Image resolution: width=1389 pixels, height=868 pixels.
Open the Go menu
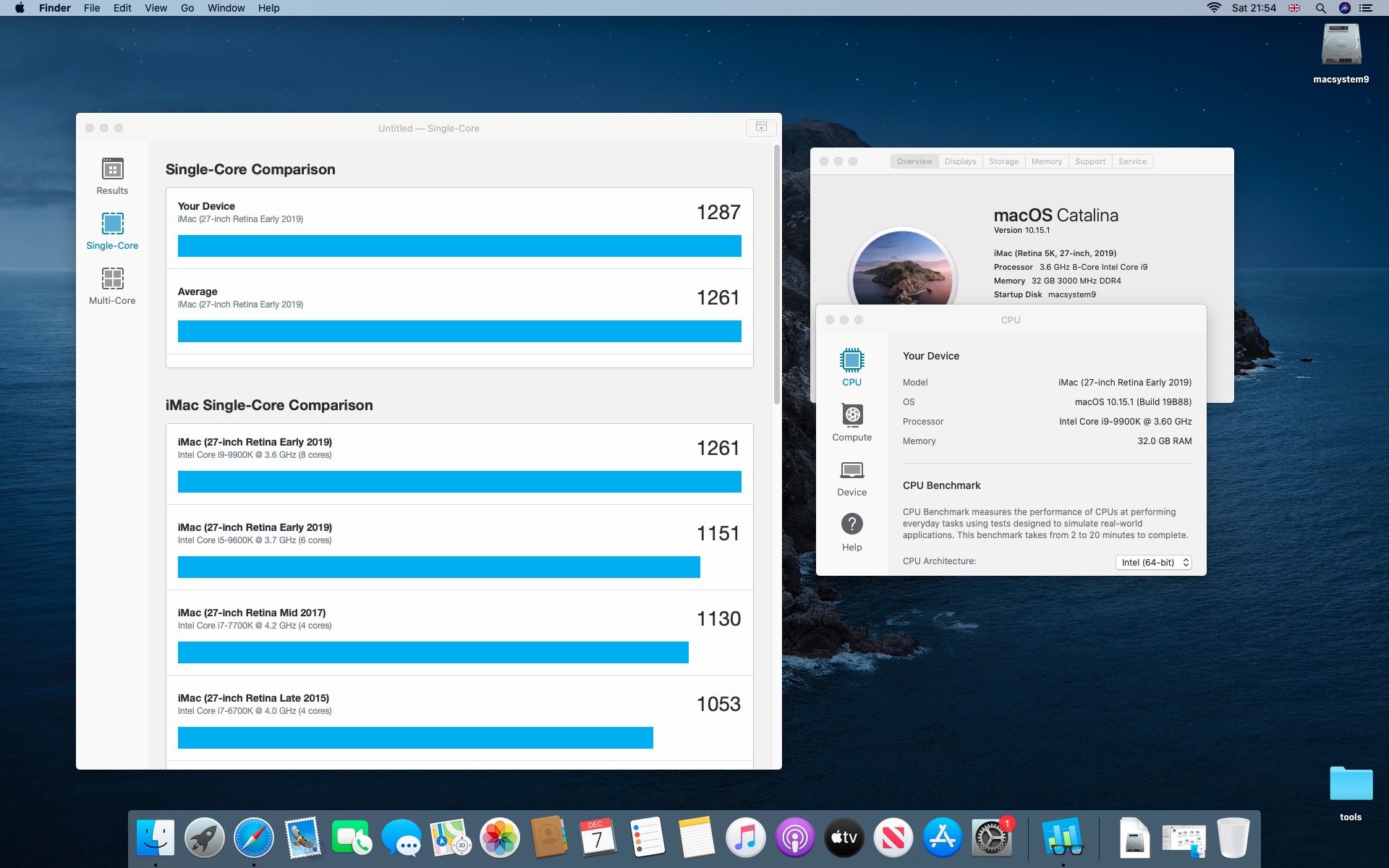[x=187, y=8]
